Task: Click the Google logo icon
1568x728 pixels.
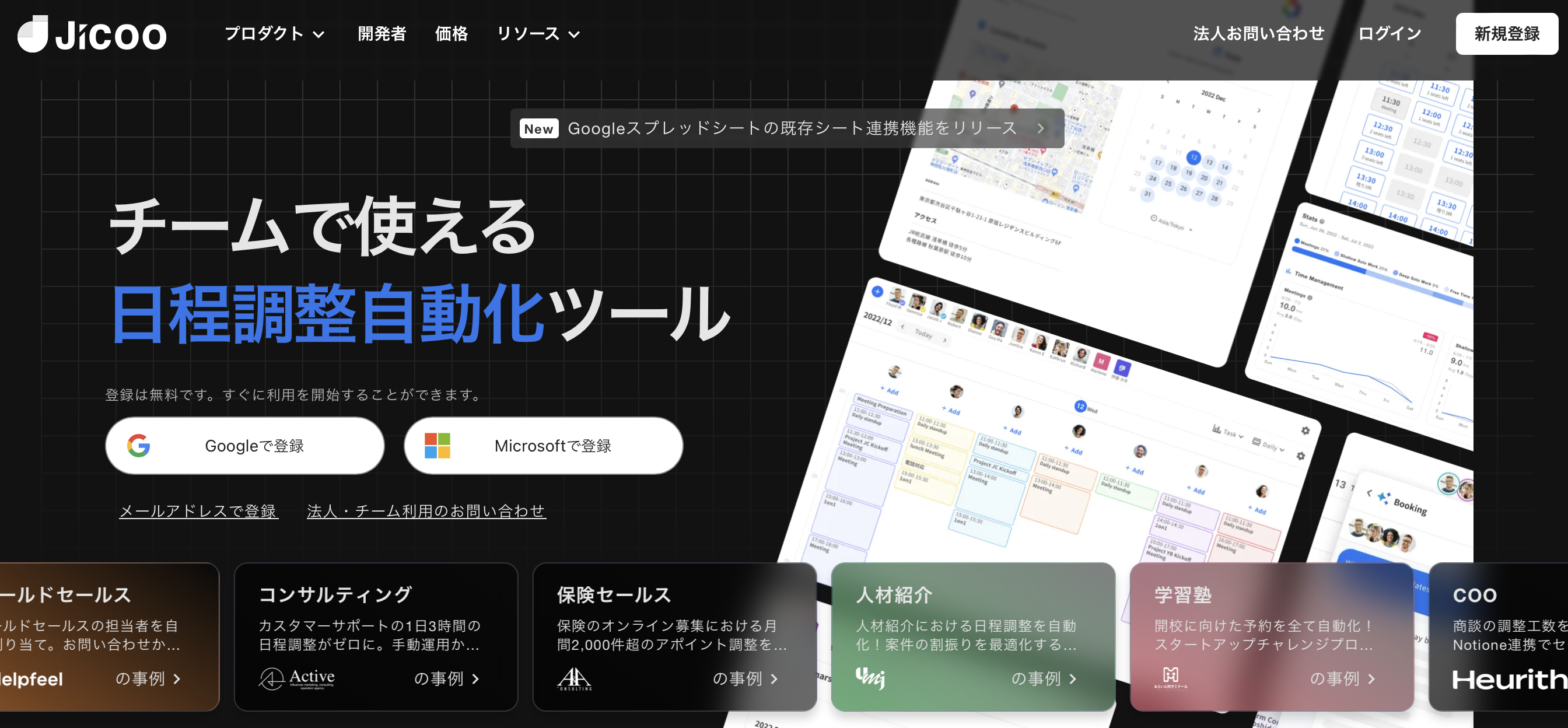Action: [x=139, y=446]
